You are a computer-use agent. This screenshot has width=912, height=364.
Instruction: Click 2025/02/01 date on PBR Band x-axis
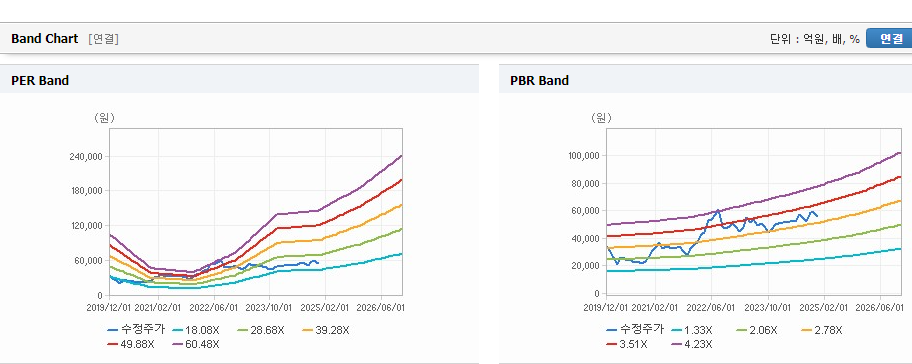coord(825,308)
